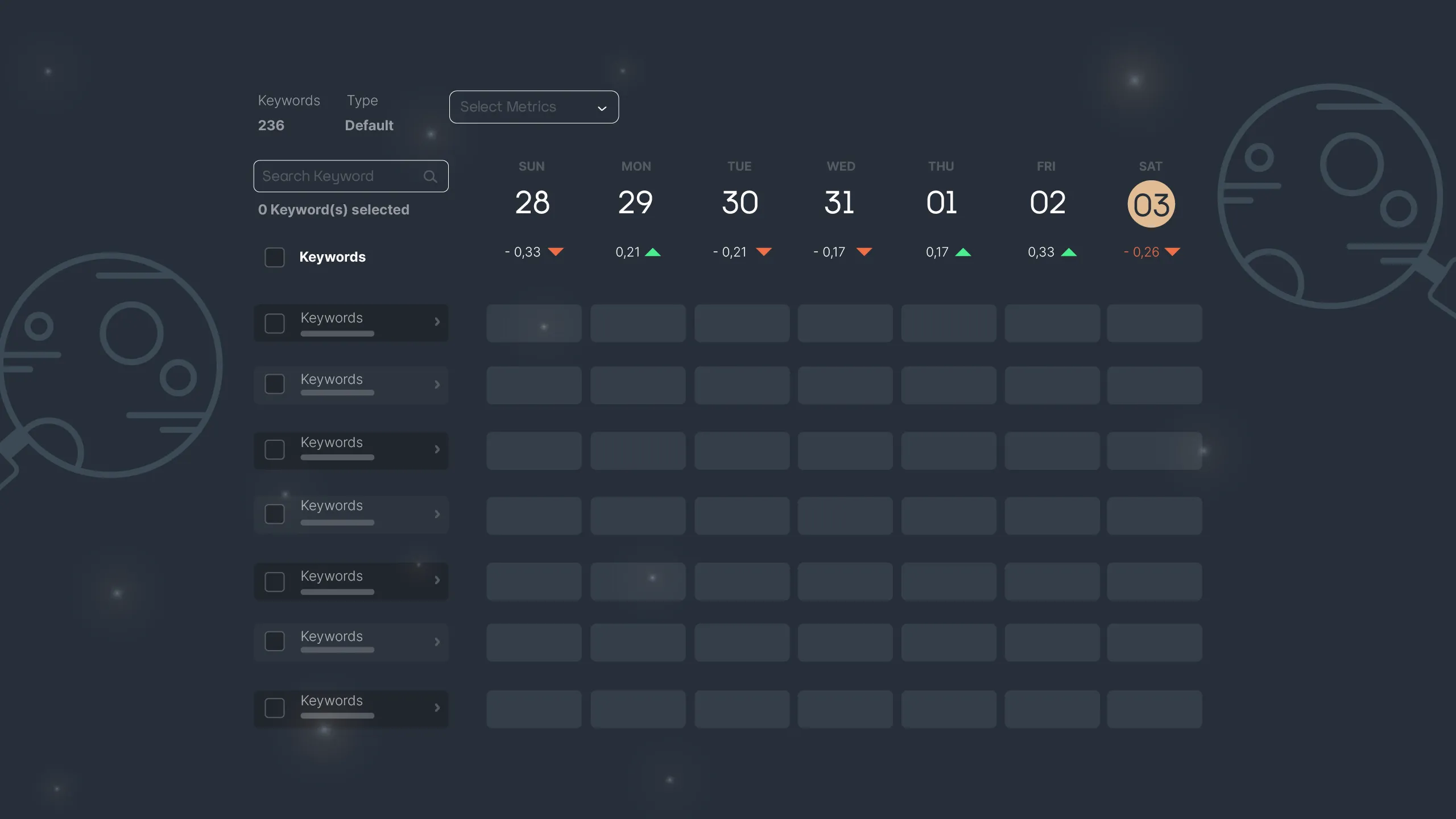Check the first keyword row's checkbox
Viewport: 1456px width, 819px height.
[x=275, y=324]
